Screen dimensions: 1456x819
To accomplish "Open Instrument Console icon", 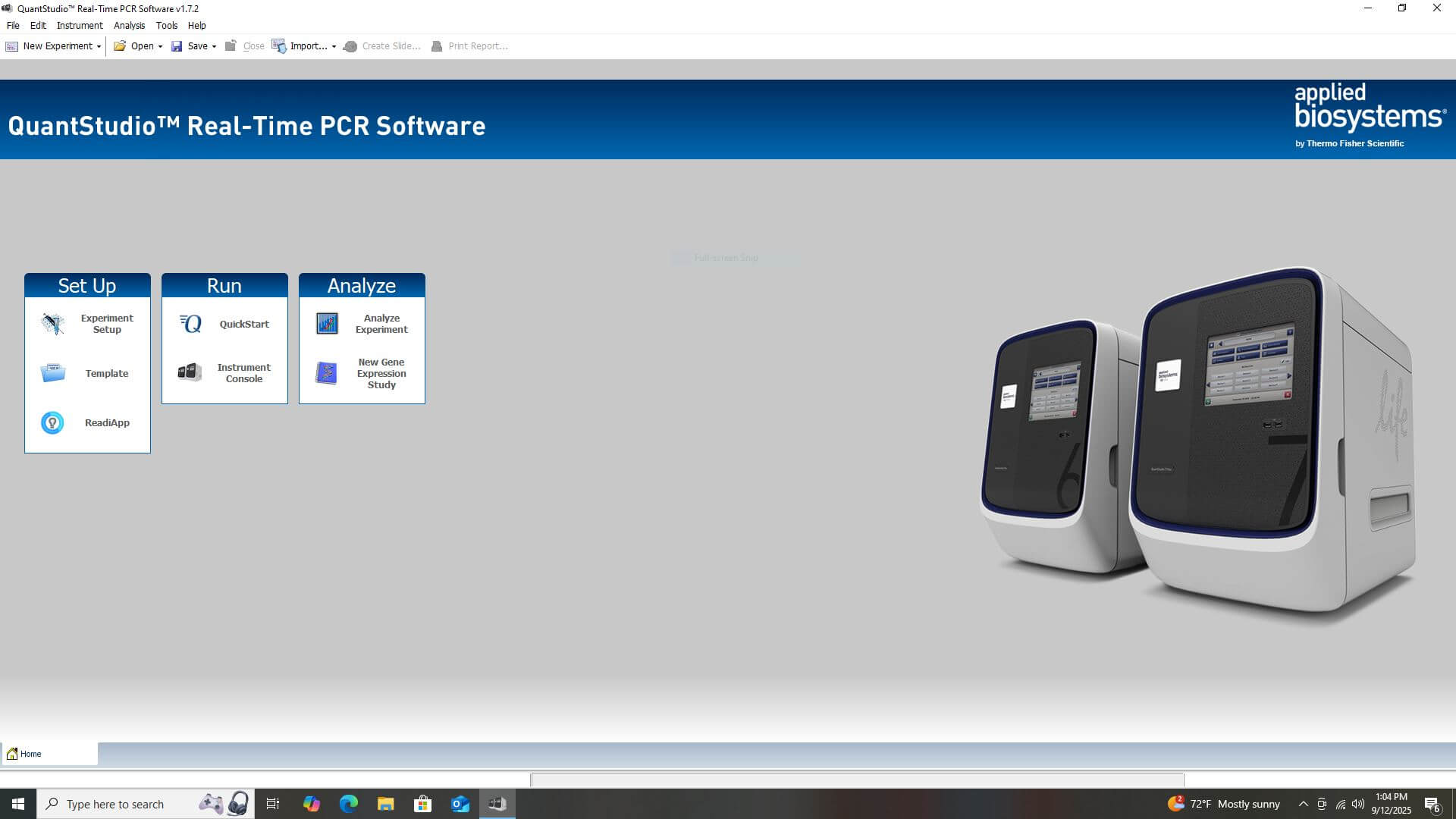I will [x=190, y=372].
